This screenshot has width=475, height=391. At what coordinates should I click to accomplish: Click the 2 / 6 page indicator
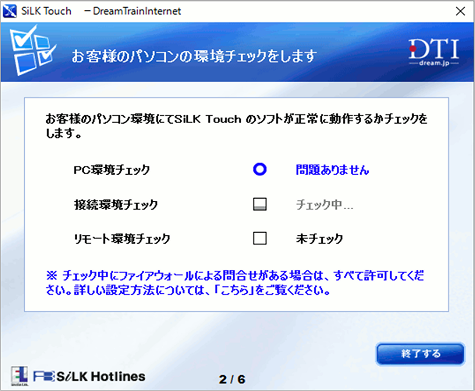(x=232, y=379)
